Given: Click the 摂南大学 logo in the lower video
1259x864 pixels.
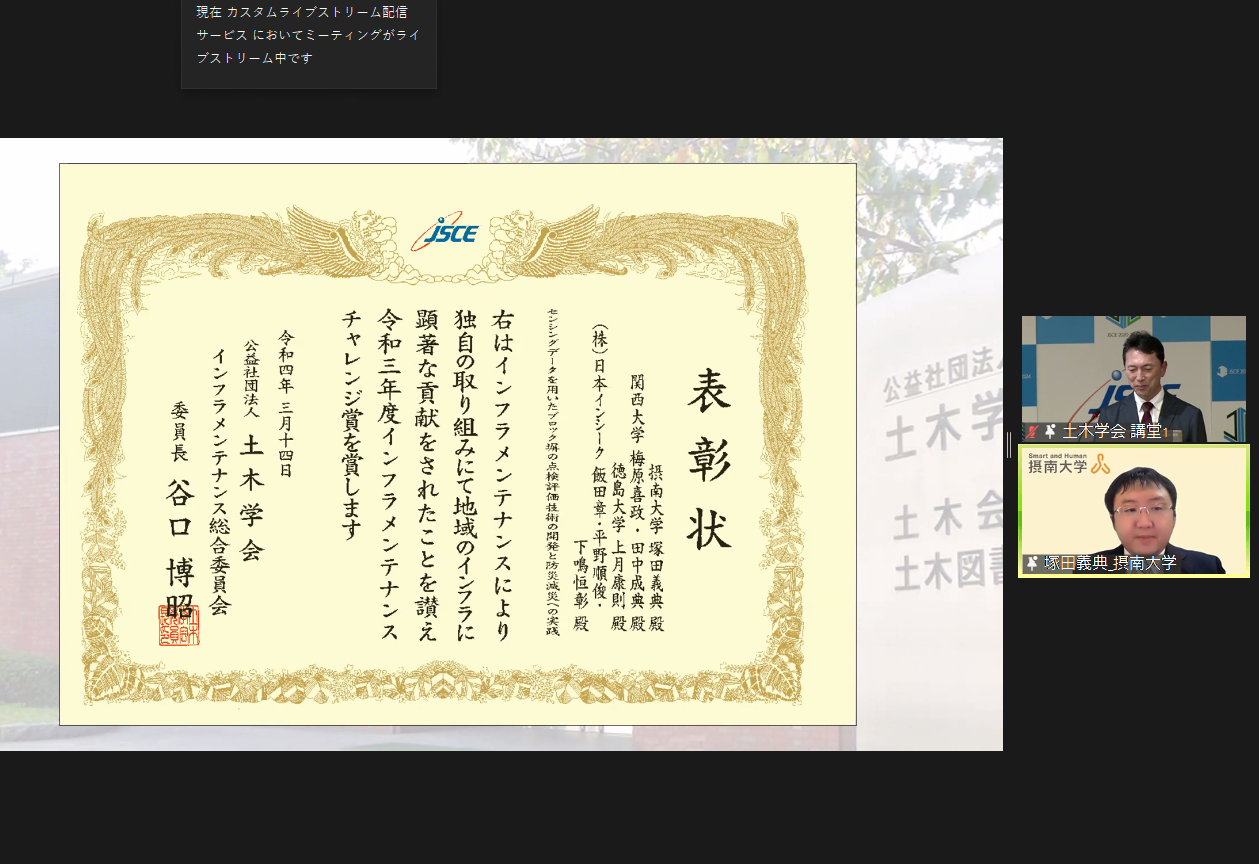Looking at the screenshot, I should point(1069,464).
